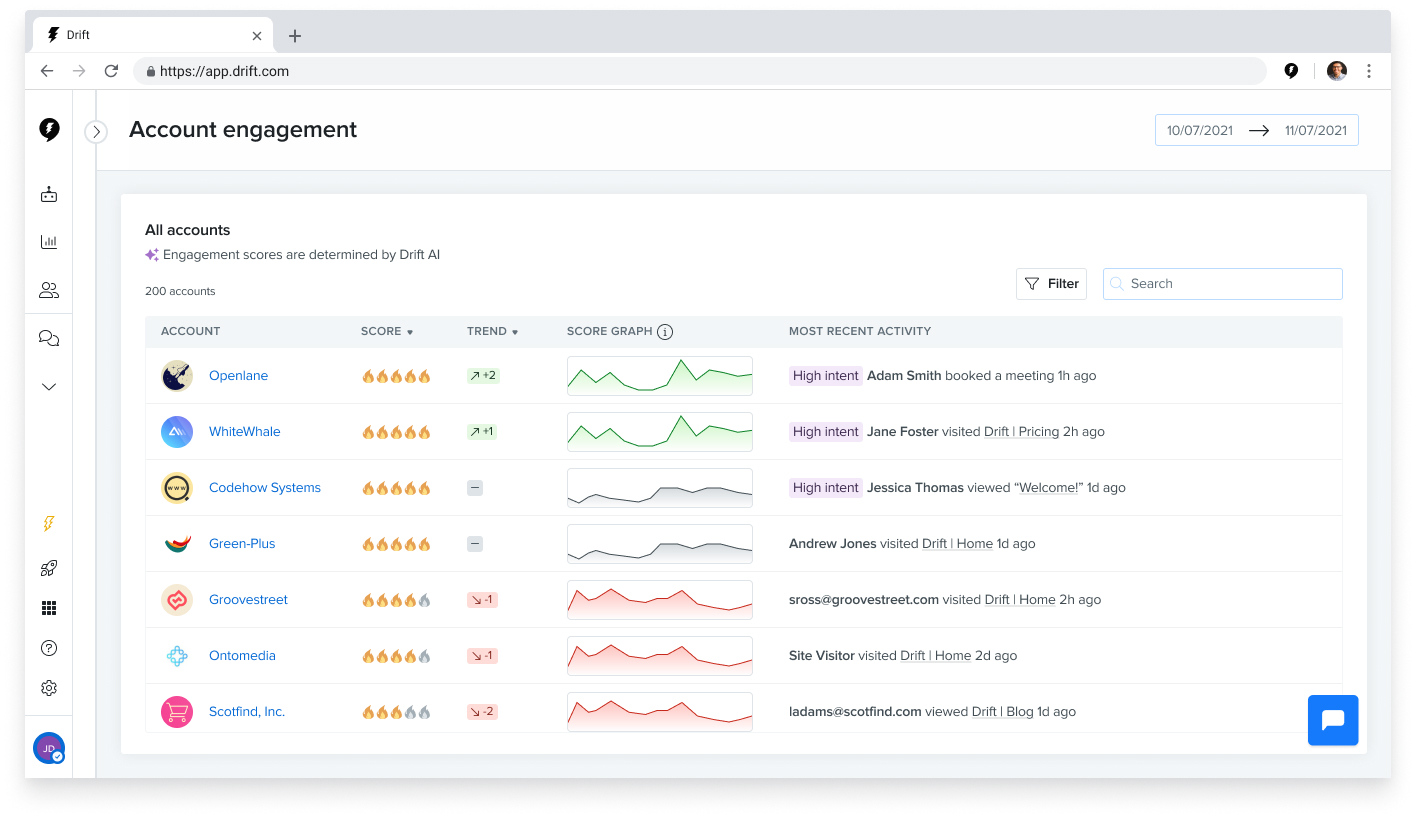Open the Codehow Systems account
1416x818 pixels.
point(265,488)
